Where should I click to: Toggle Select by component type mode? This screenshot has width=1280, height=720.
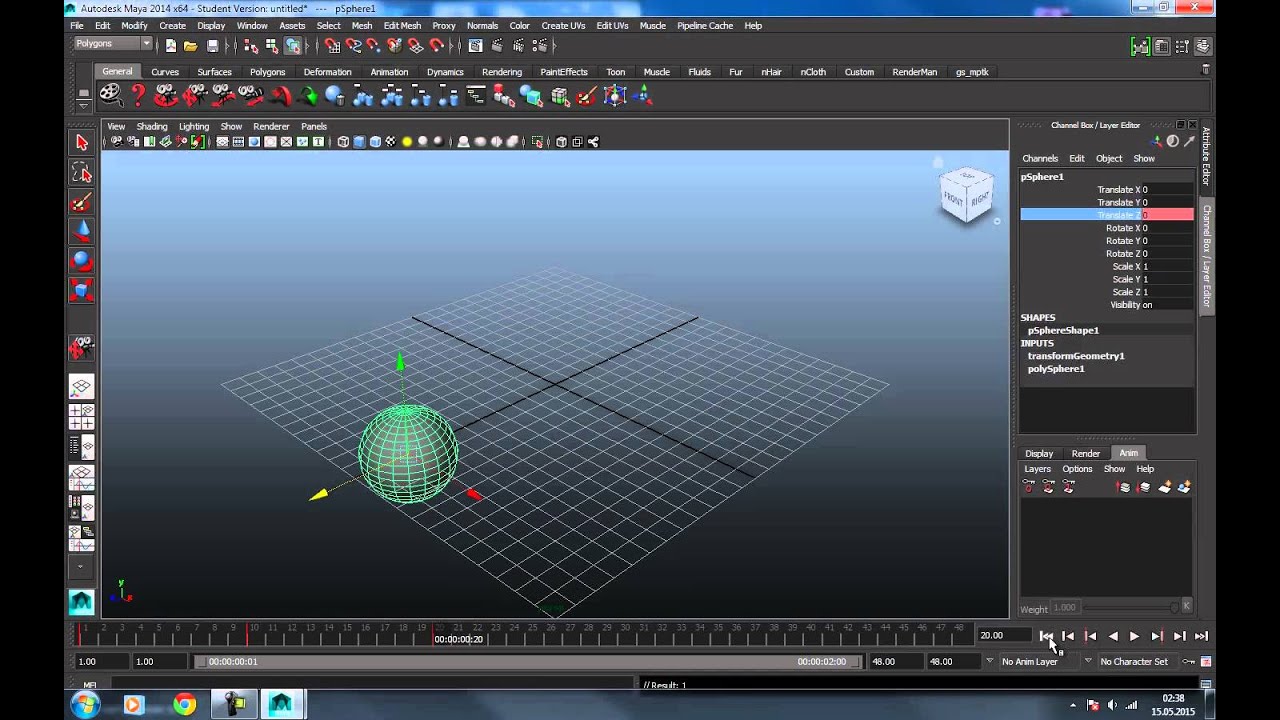tap(271, 45)
